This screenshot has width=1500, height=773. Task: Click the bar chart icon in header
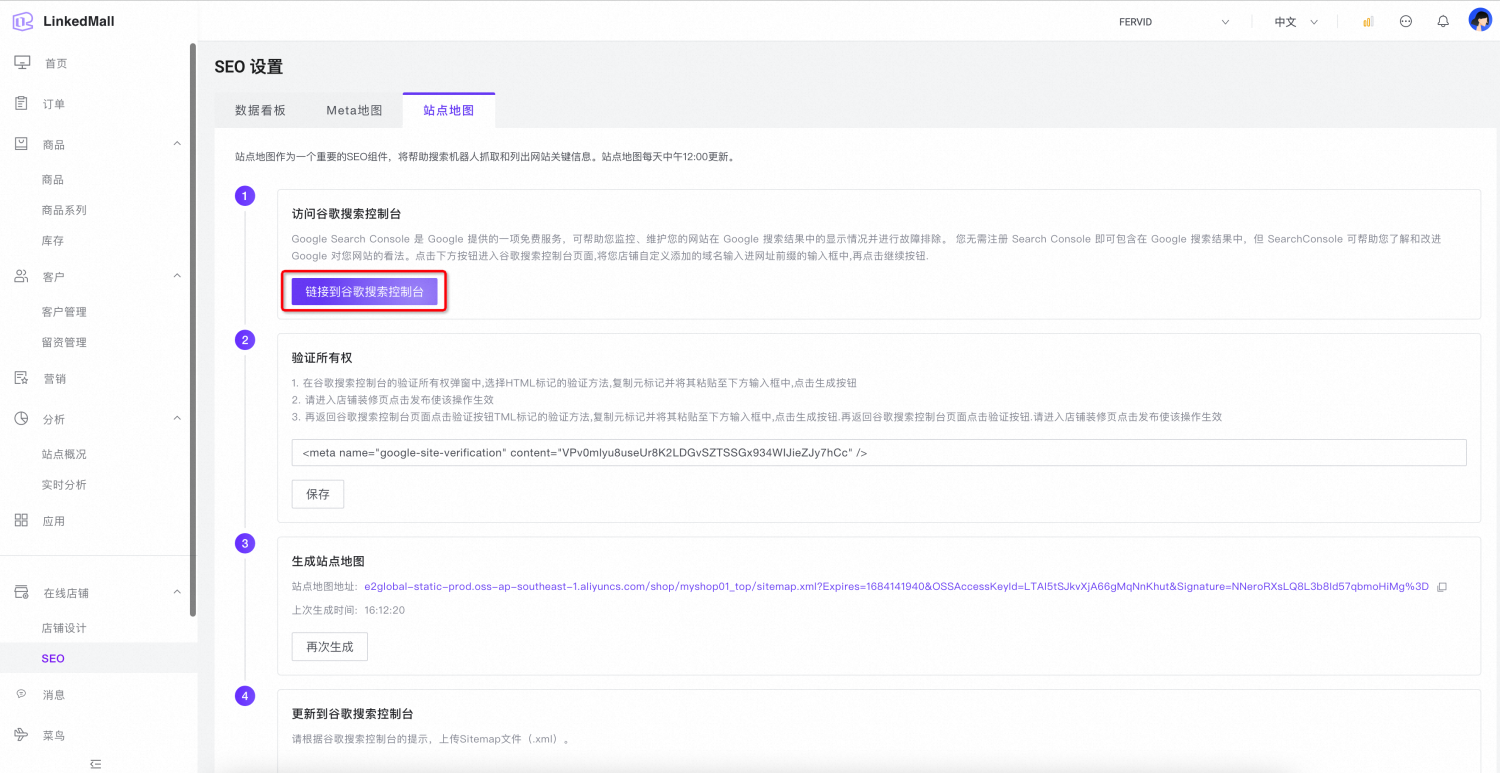click(1368, 21)
